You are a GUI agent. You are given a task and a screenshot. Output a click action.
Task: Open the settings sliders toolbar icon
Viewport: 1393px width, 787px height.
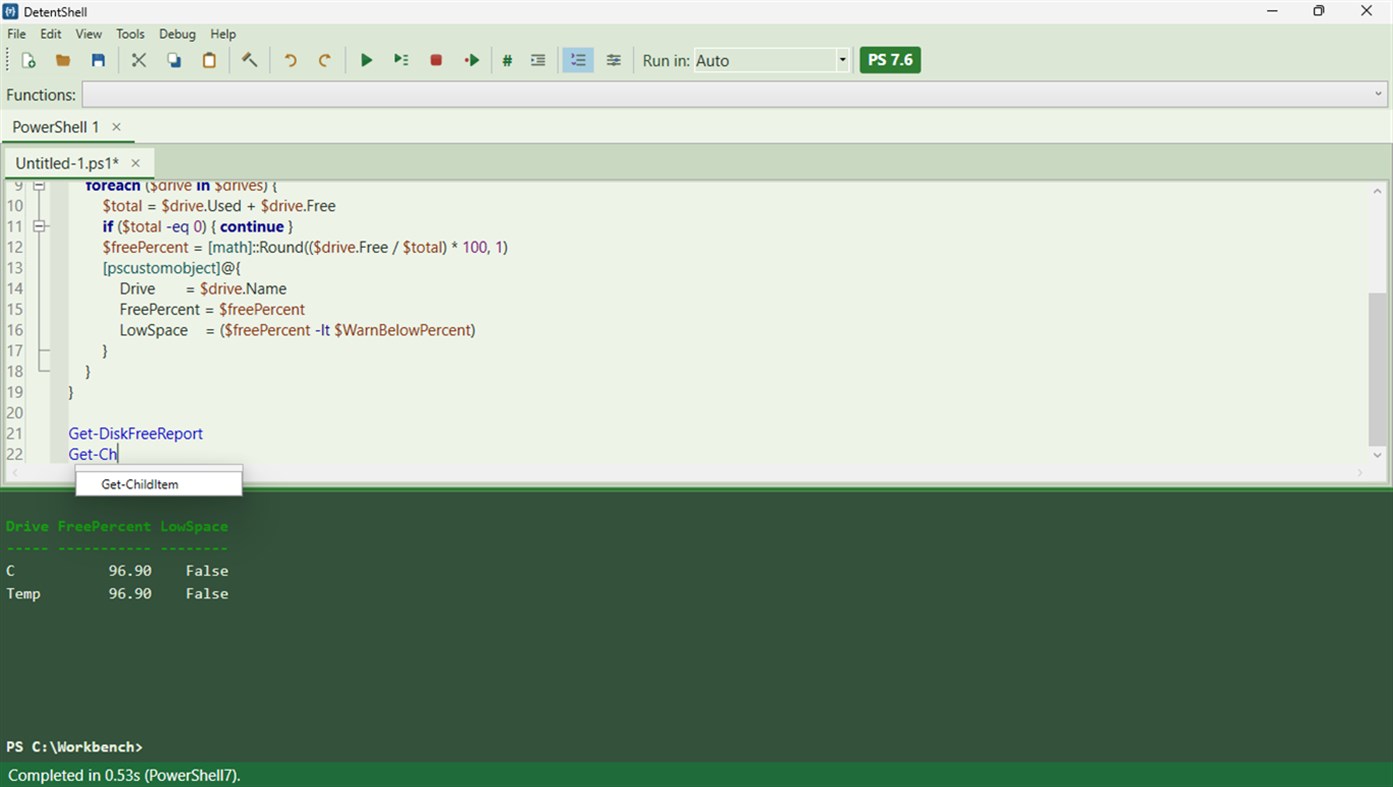coord(614,60)
